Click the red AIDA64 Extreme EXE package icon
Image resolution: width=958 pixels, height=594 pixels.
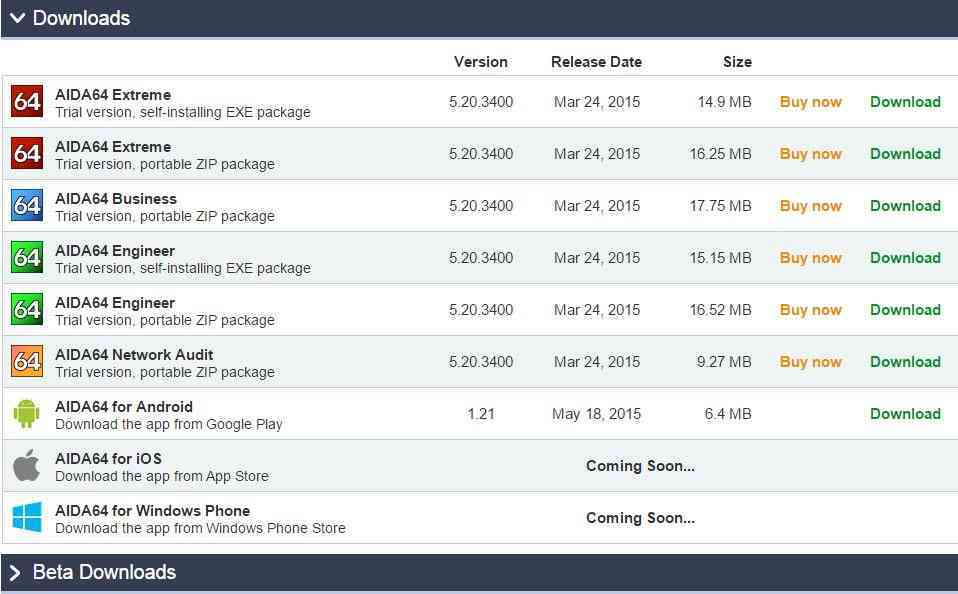27,102
